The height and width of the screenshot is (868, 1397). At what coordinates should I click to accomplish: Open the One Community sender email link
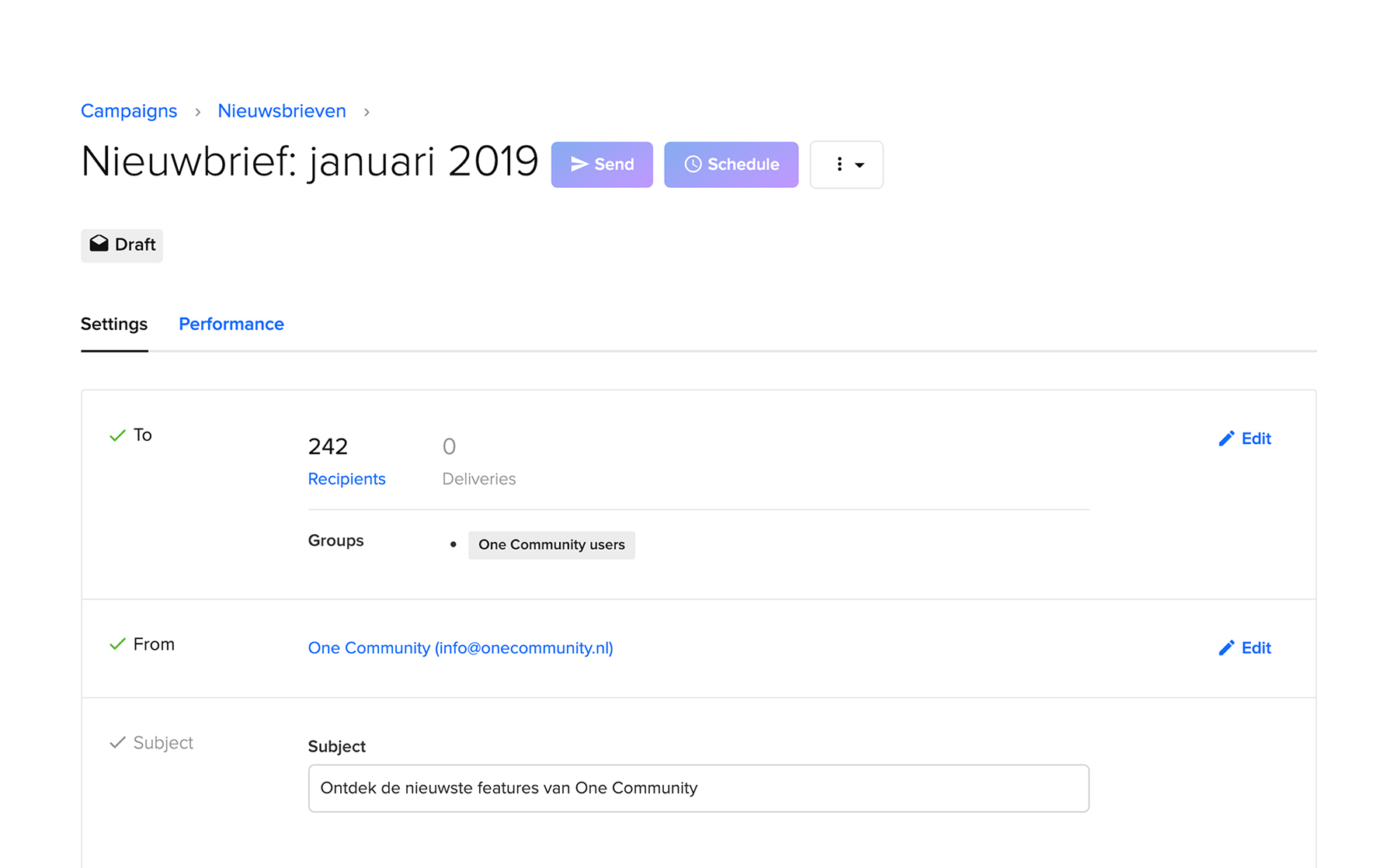[460, 648]
